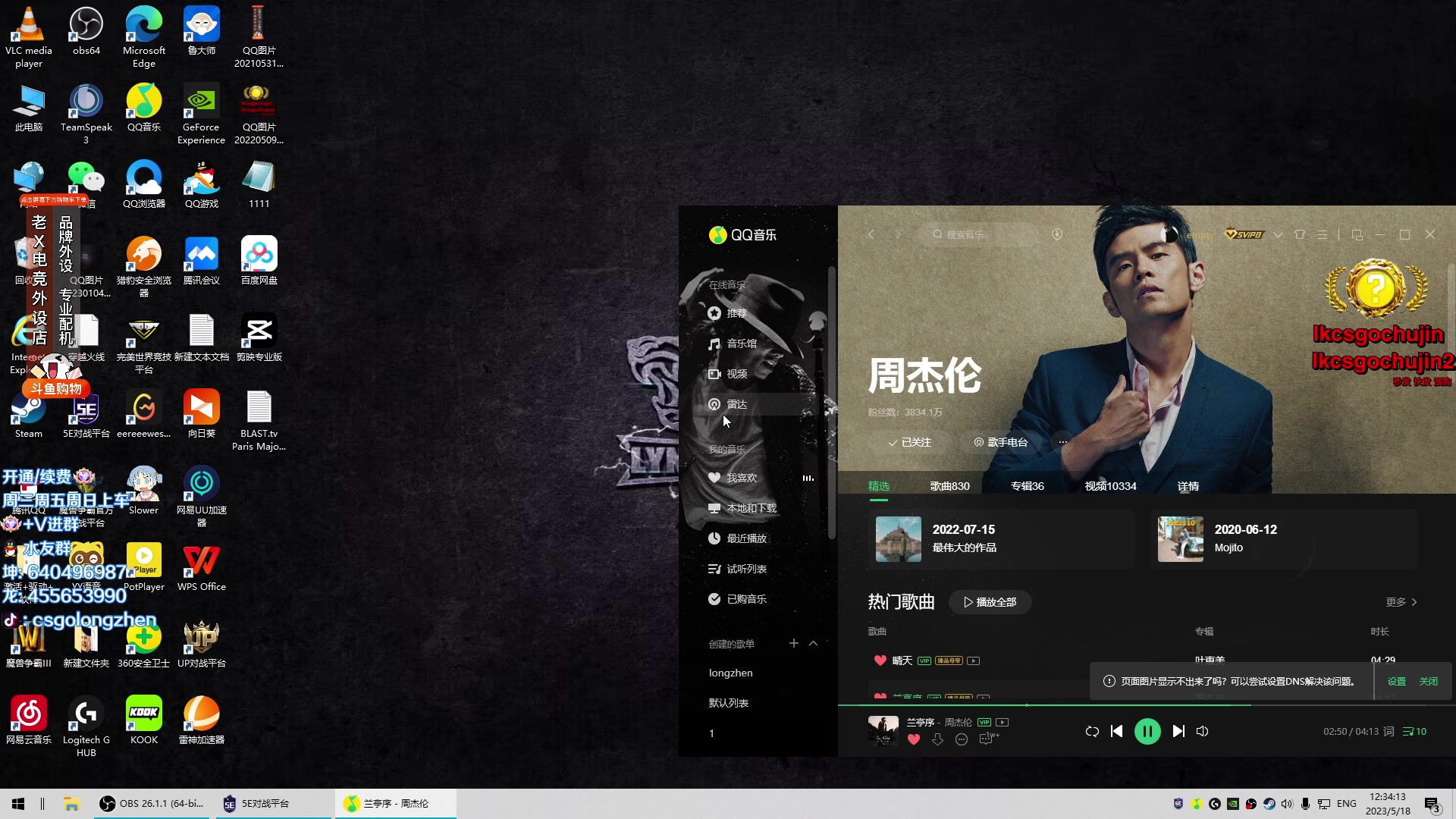This screenshot has width=1456, height=819.
Task: Click the sidebar vertical scrollbar
Action: coord(831,402)
